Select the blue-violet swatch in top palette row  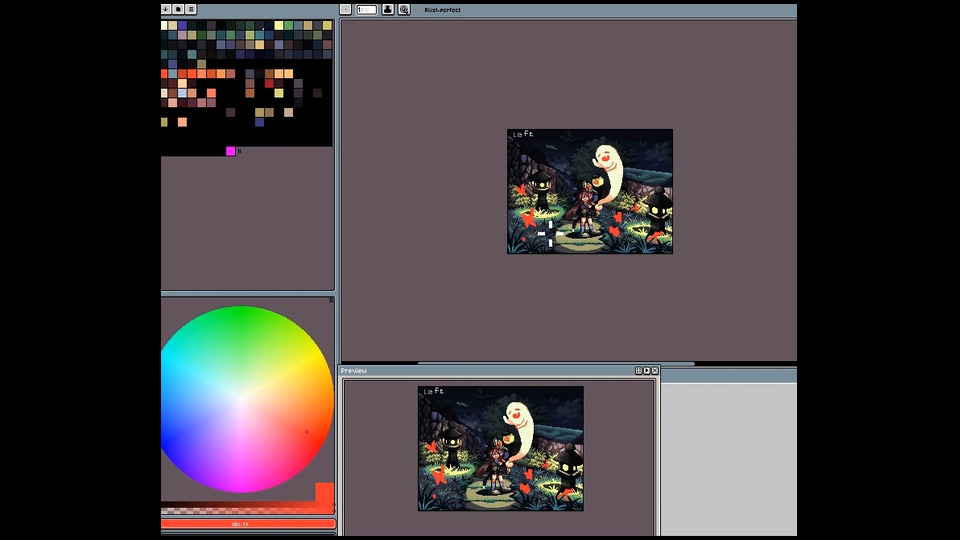(x=182, y=25)
